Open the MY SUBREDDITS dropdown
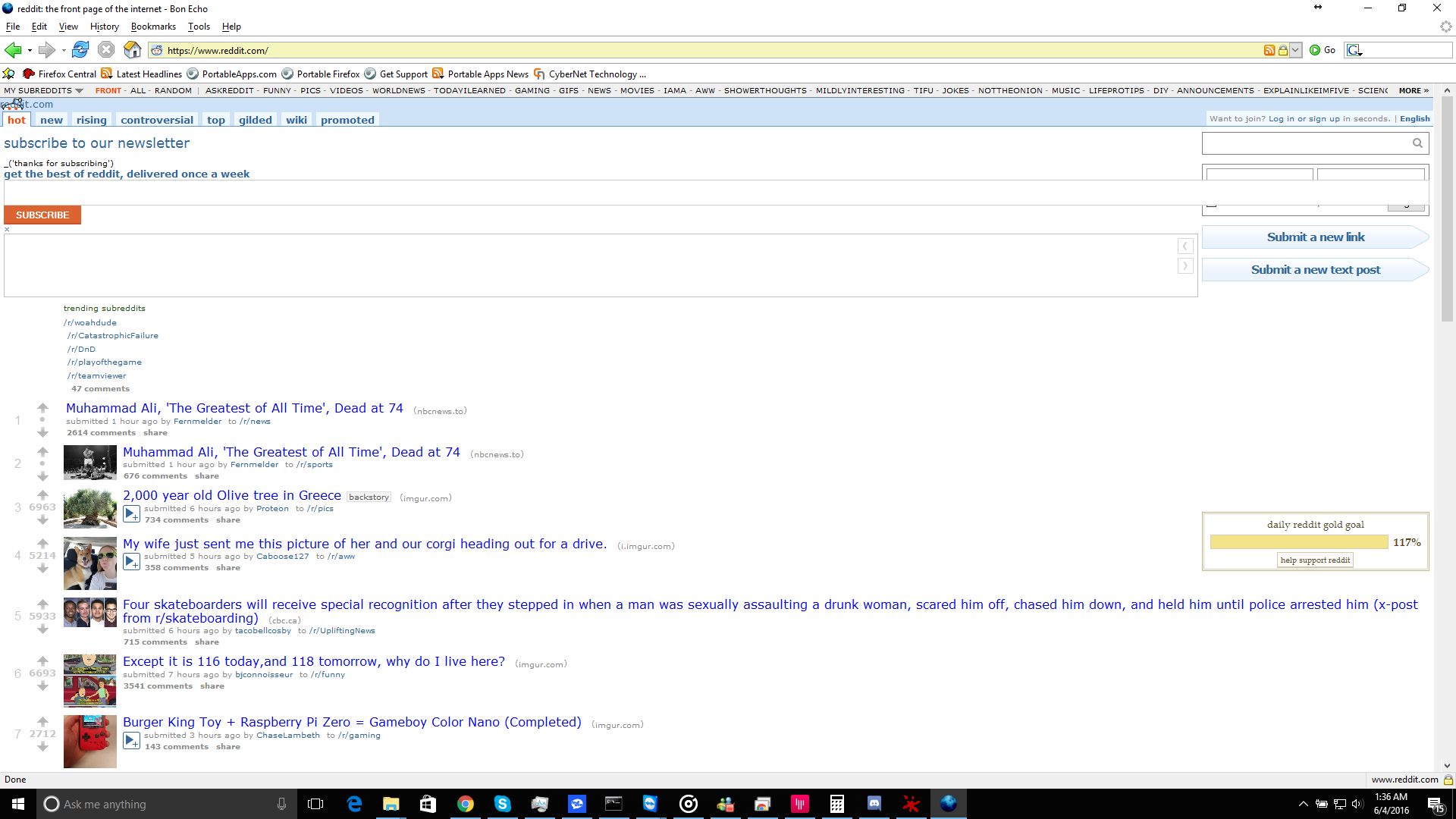Viewport: 1456px width, 819px height. point(43,90)
